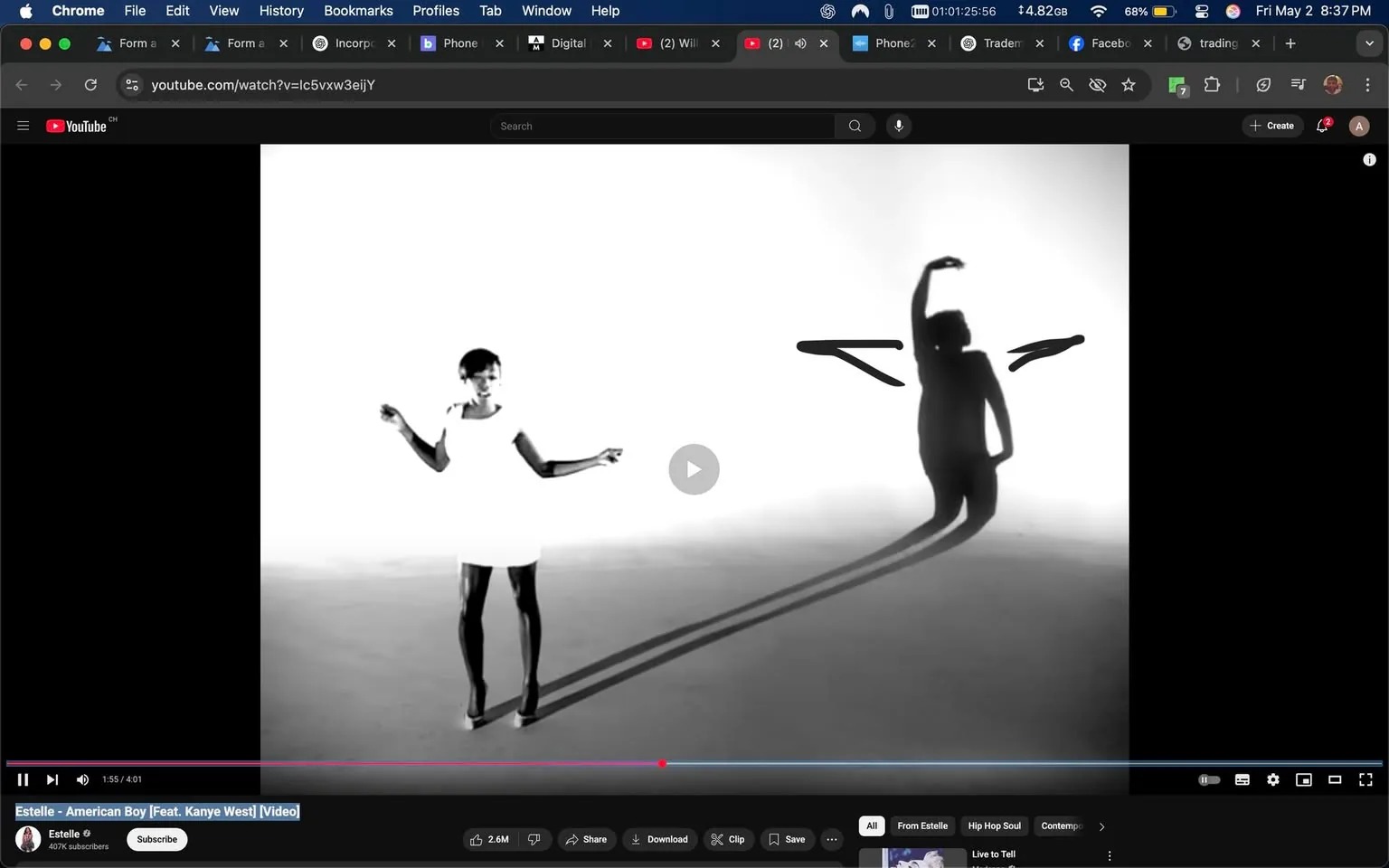Enable subtitles with the CC icon
Image resolution: width=1389 pixels, height=868 pixels.
(x=1243, y=778)
